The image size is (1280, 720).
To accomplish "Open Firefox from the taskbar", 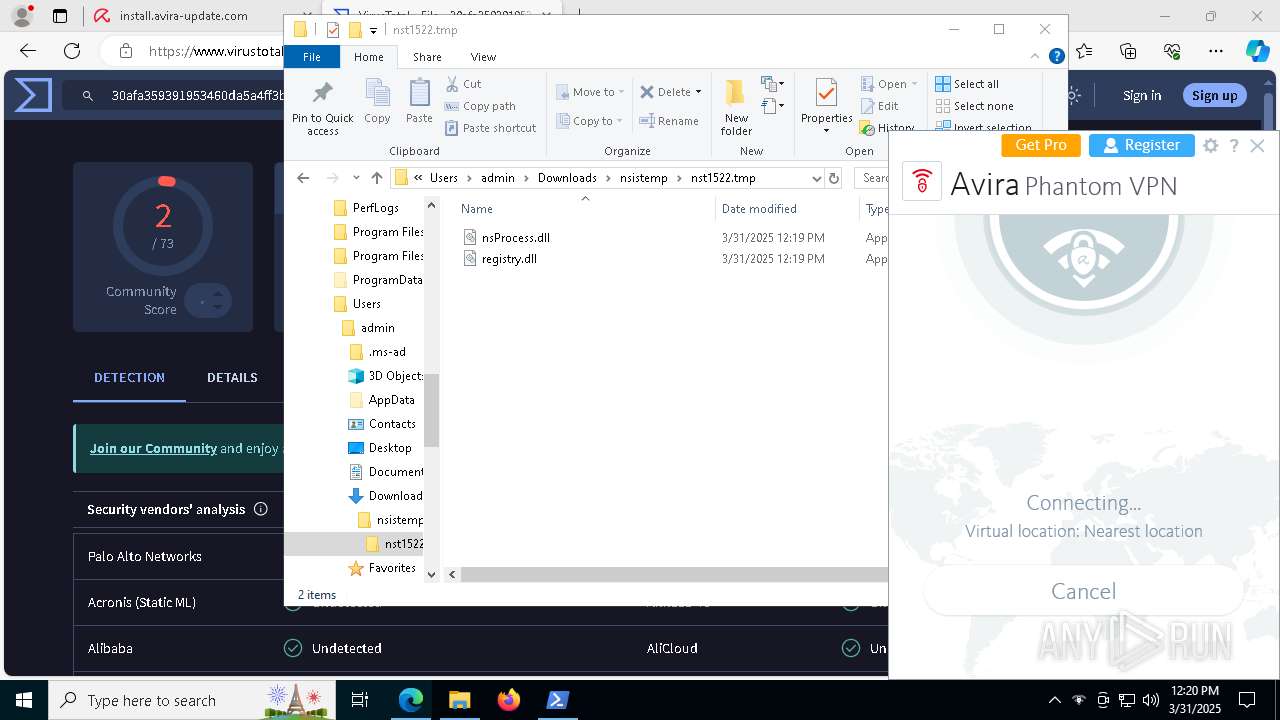I will (508, 700).
